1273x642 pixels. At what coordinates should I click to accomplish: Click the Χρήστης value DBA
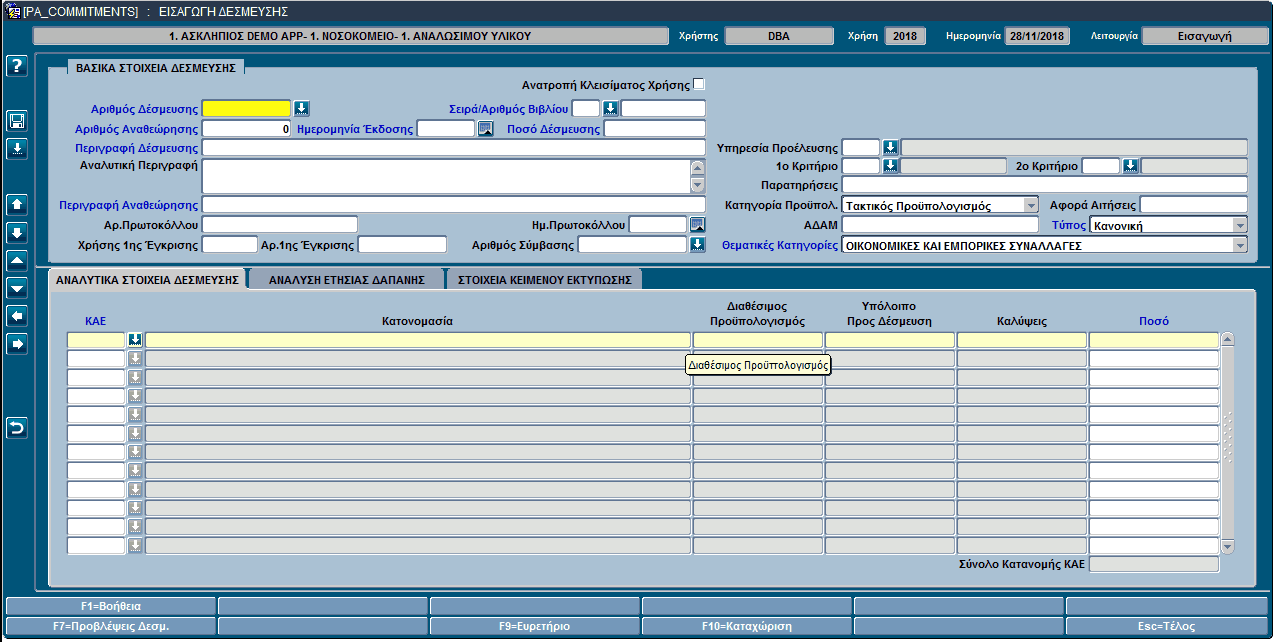(778, 36)
